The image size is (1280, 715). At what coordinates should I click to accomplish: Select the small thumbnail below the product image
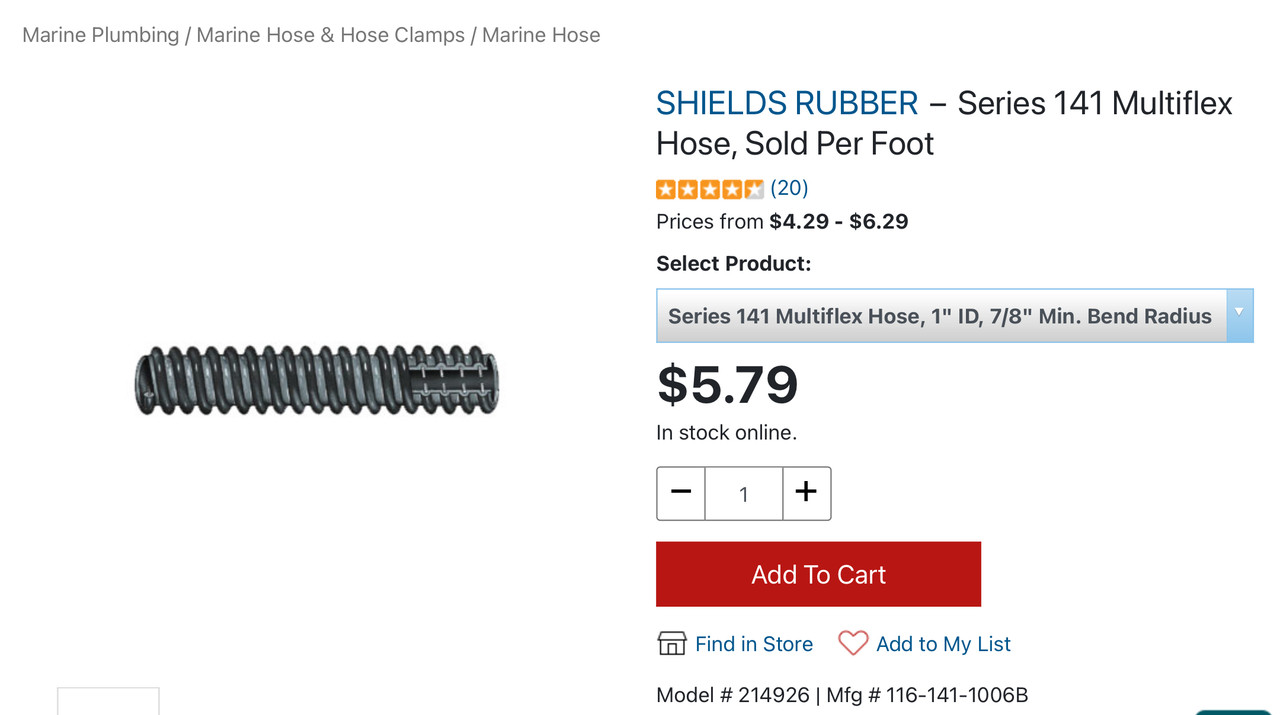click(108, 702)
